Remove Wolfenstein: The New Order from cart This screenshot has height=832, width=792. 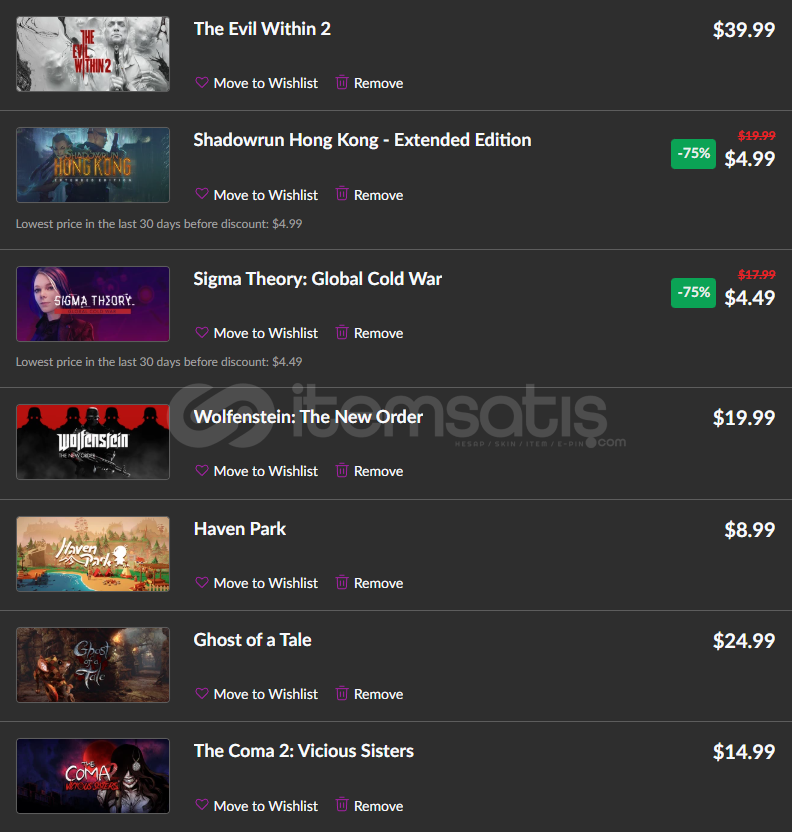(369, 471)
